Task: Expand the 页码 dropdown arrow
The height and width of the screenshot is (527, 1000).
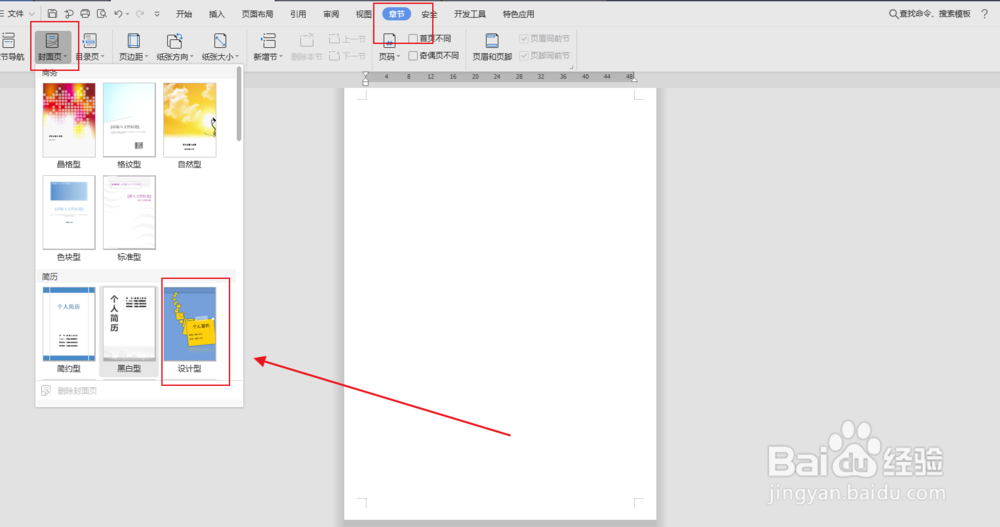Action: click(398, 57)
